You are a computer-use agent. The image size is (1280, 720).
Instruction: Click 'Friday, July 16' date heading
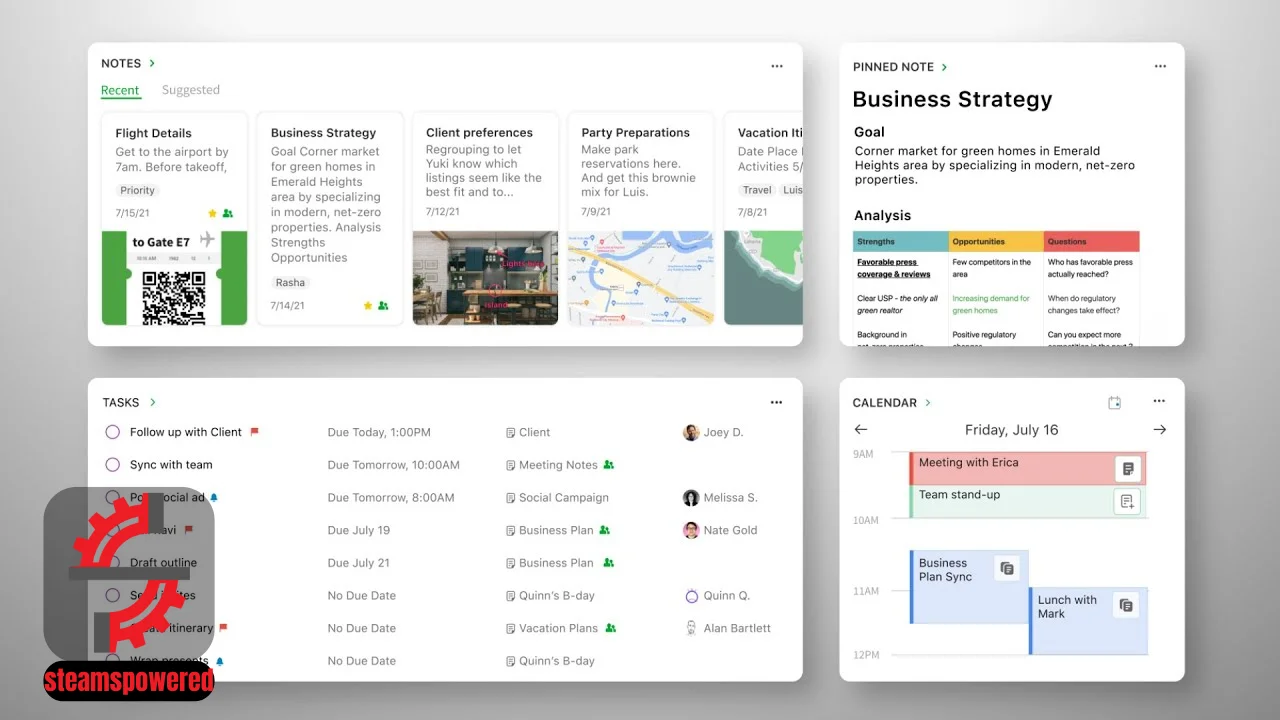(1011, 430)
